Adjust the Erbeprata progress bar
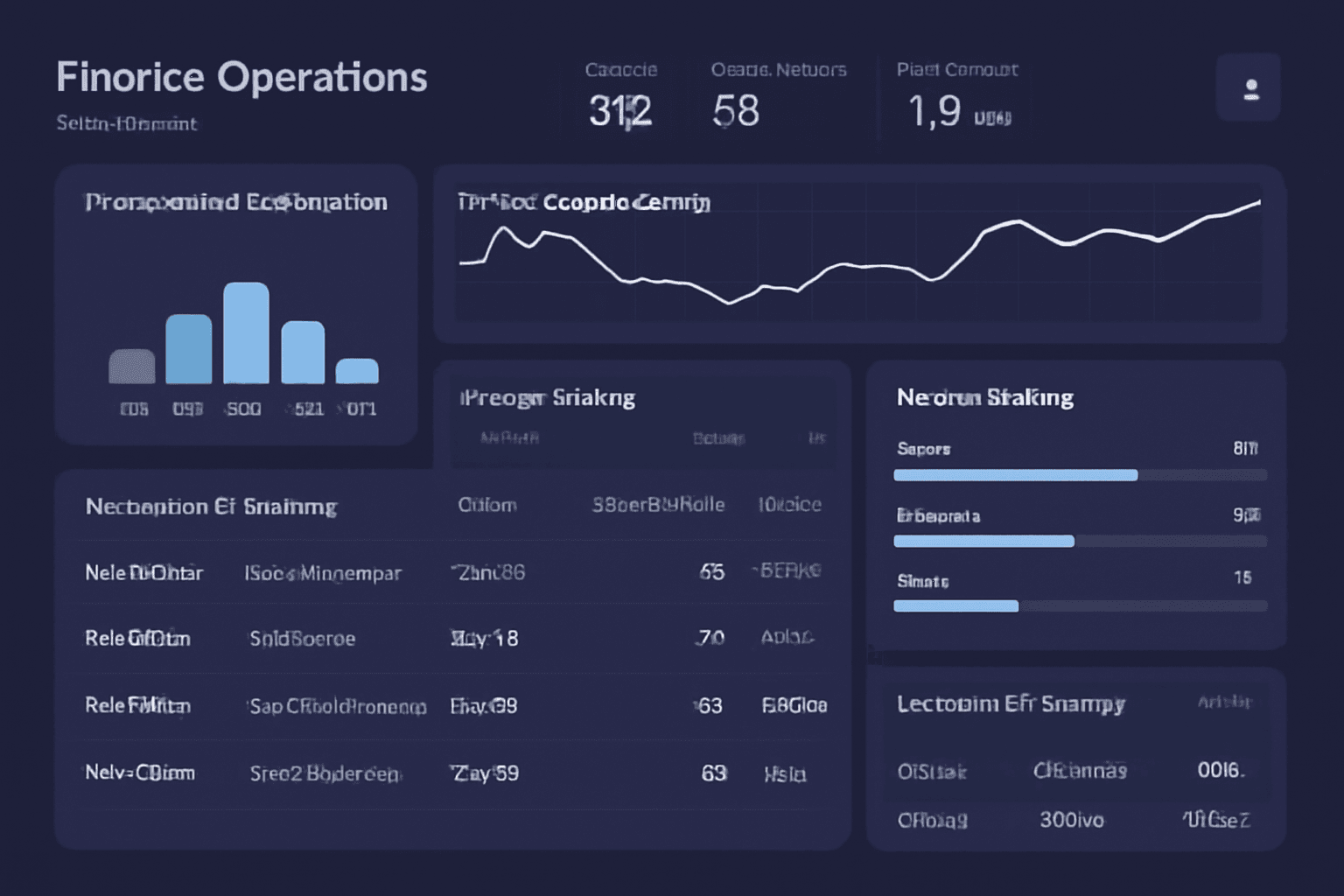The image size is (1344, 896). click(1081, 541)
